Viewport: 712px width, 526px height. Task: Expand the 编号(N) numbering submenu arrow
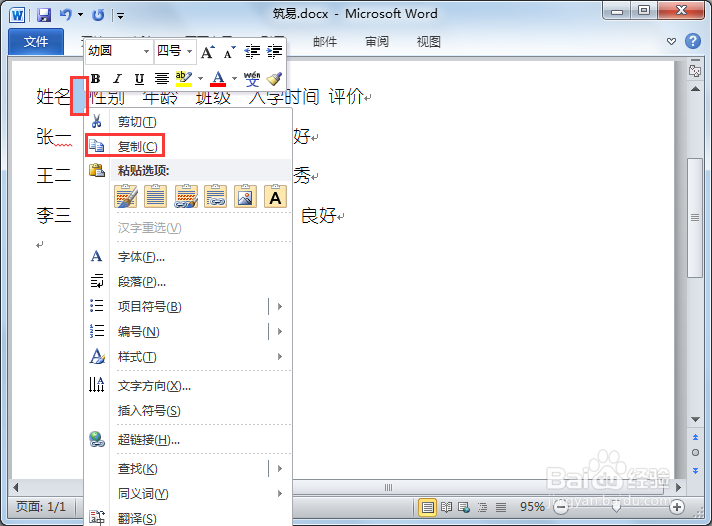click(x=280, y=332)
